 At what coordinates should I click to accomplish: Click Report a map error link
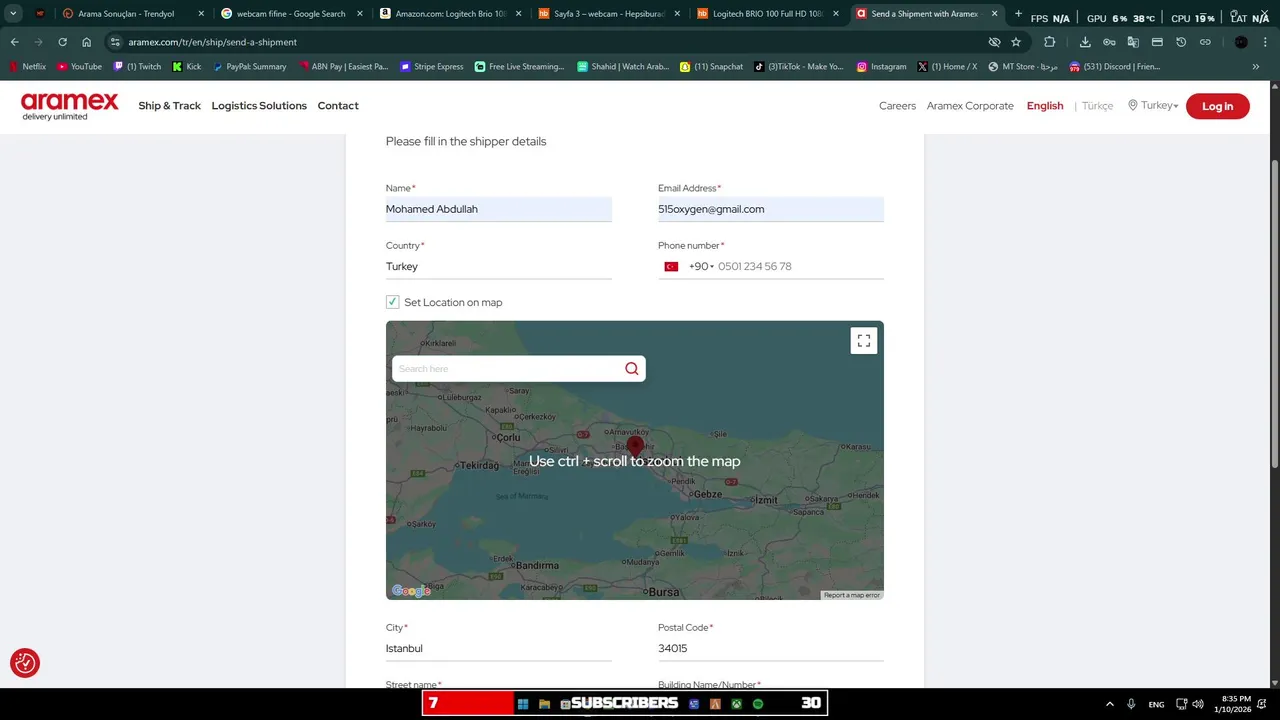click(852, 595)
